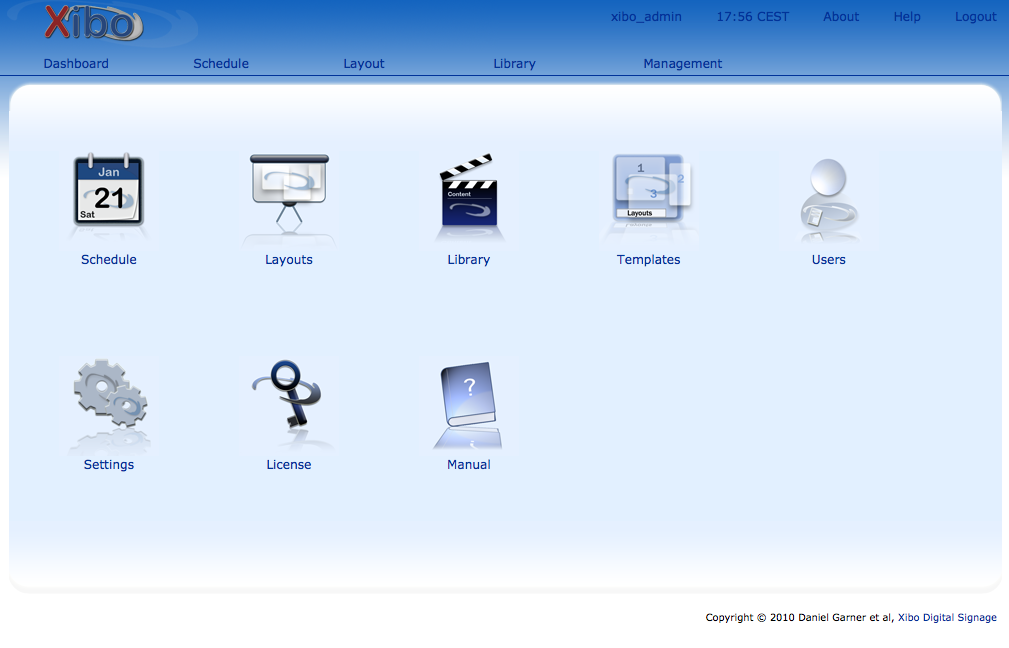1009x648 pixels.
Task: Click the Users text label
Action: coord(828,259)
